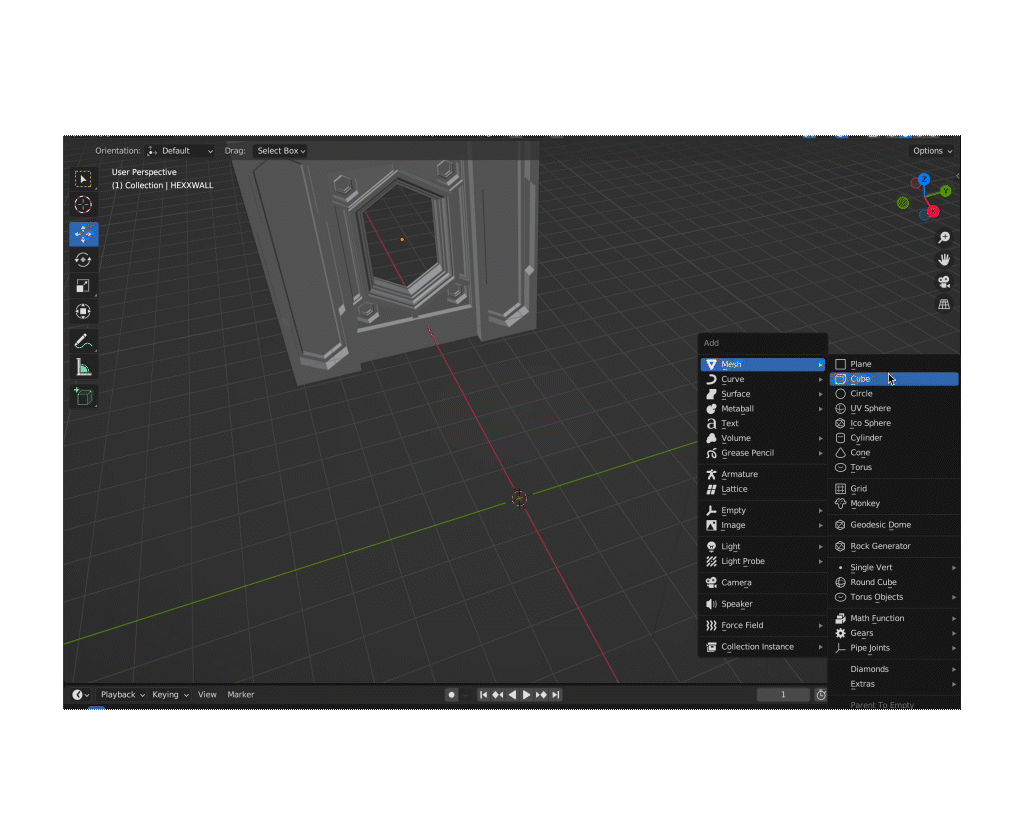
Task: Expand the Light submenu
Action: 763,547
